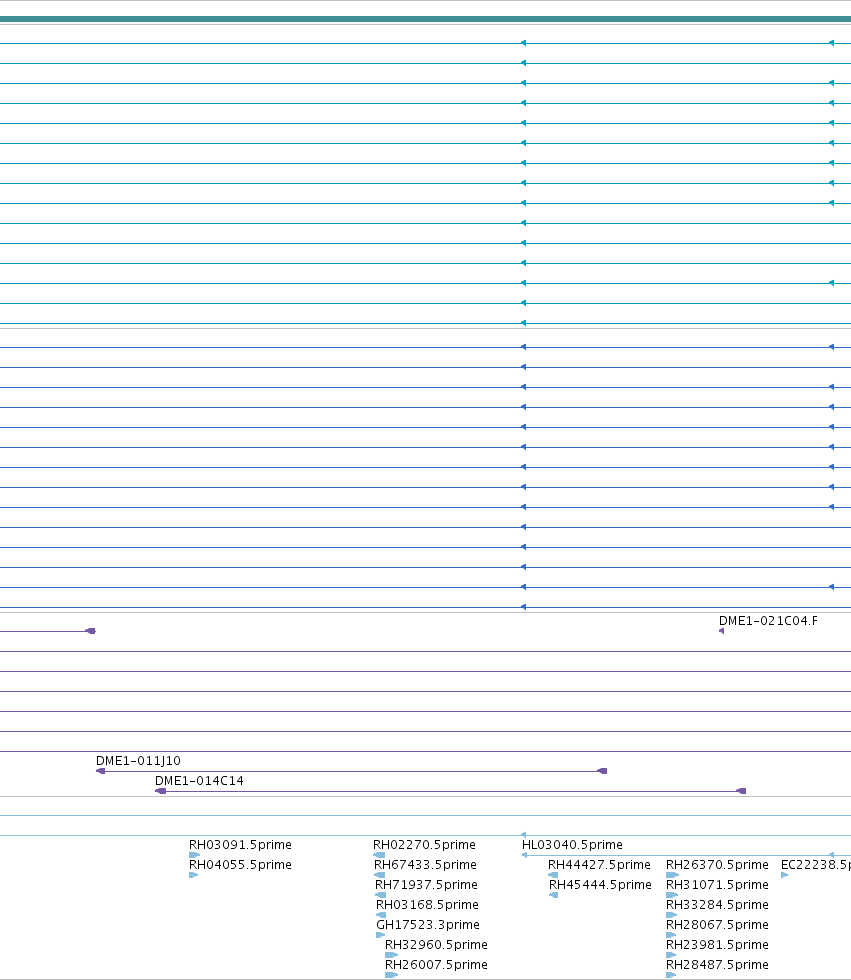Image resolution: width=851 pixels, height=980 pixels.
Task: Select the RH32960.5prime EST label
Action: click(436, 945)
